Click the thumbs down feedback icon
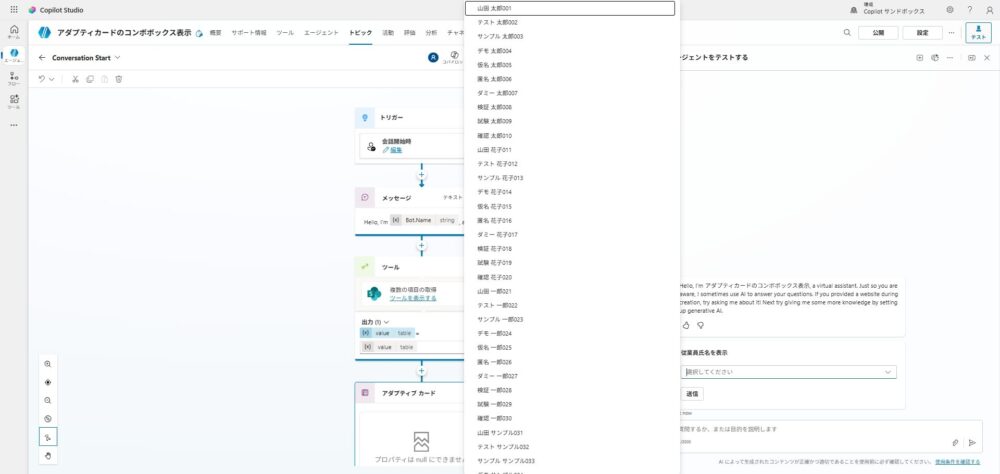1000x474 pixels. pyautogui.click(x=701, y=325)
